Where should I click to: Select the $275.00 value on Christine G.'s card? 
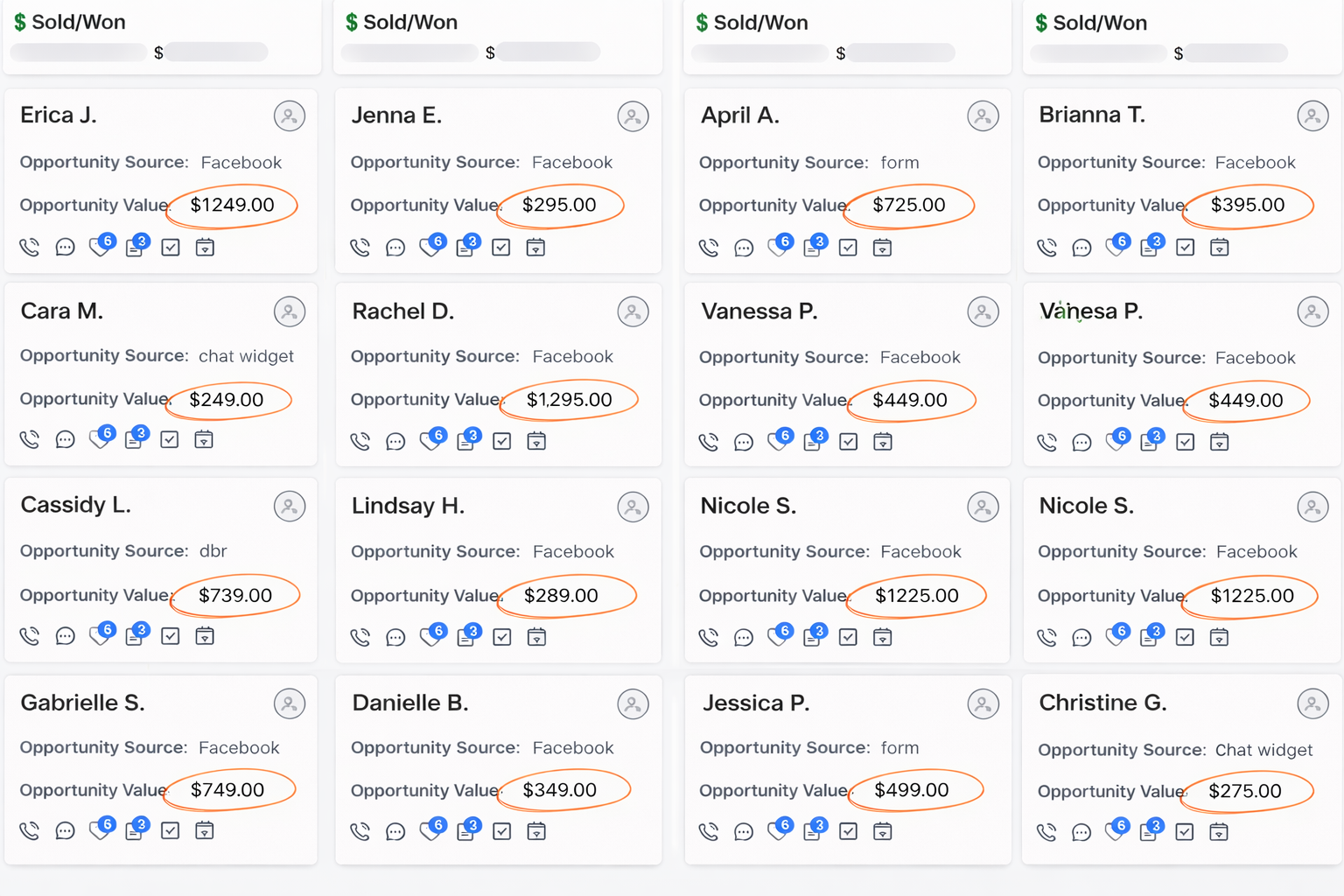[1244, 791]
